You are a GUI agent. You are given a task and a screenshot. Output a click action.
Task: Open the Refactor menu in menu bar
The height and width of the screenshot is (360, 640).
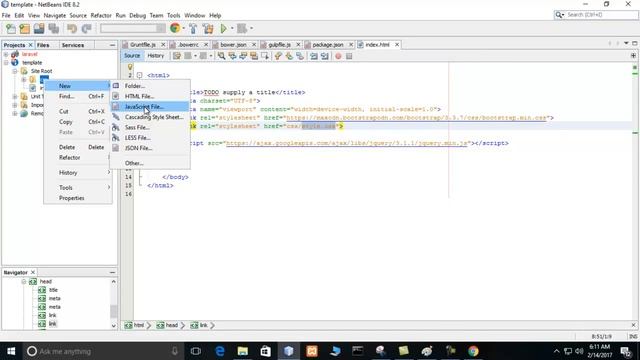click(x=101, y=16)
